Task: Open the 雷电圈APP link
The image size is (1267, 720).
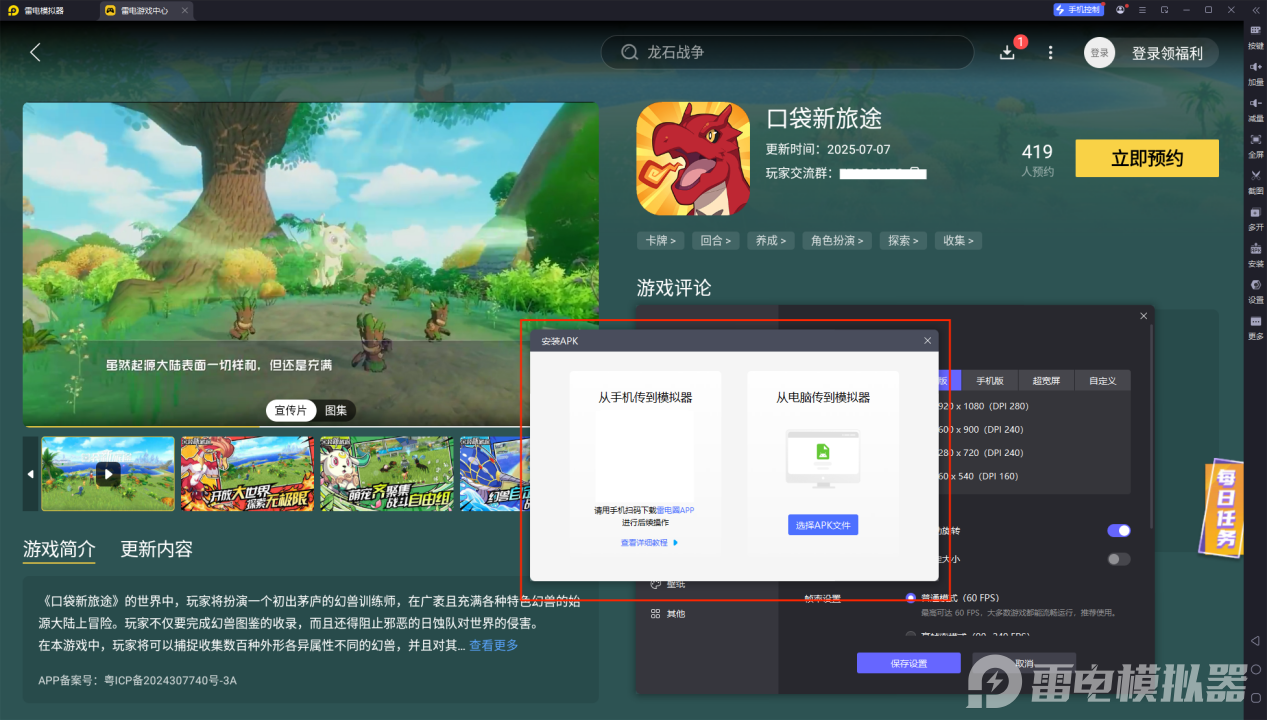Action: tap(675, 510)
